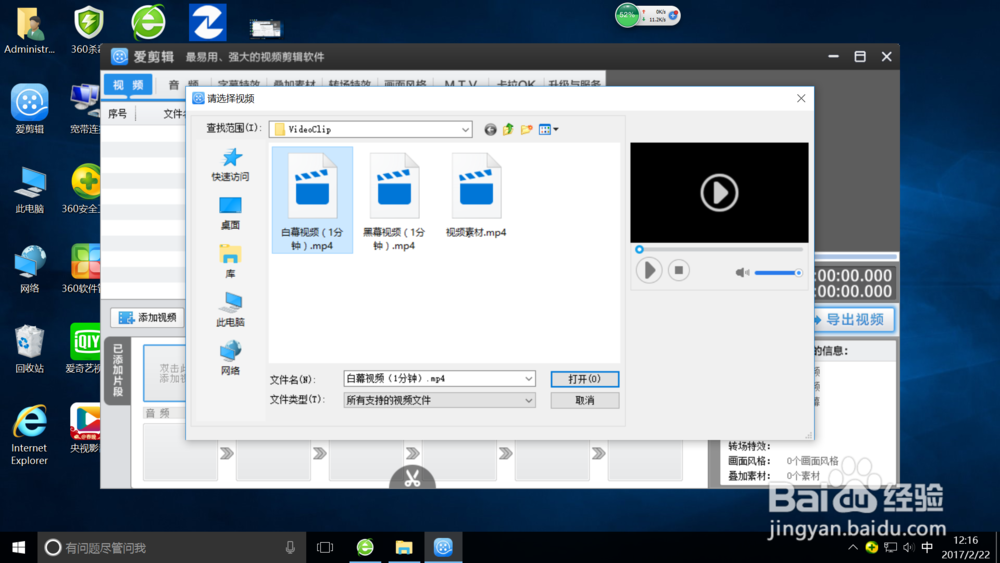Viewport: 1000px width, 563px height.
Task: Open the 爱奇艺 desktop icon
Action: click(85, 349)
